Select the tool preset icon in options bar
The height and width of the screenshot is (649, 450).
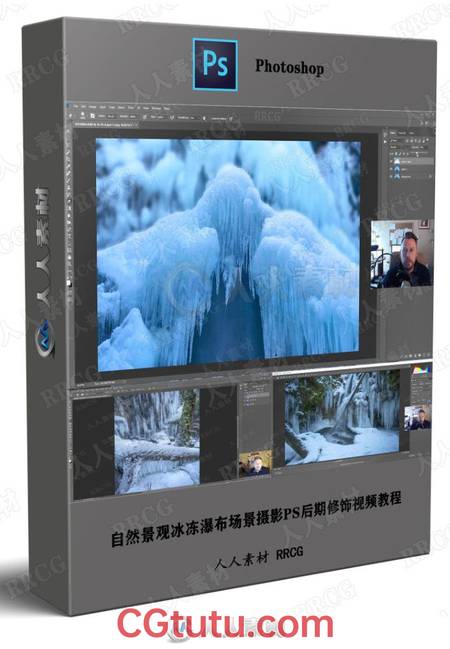[70, 116]
